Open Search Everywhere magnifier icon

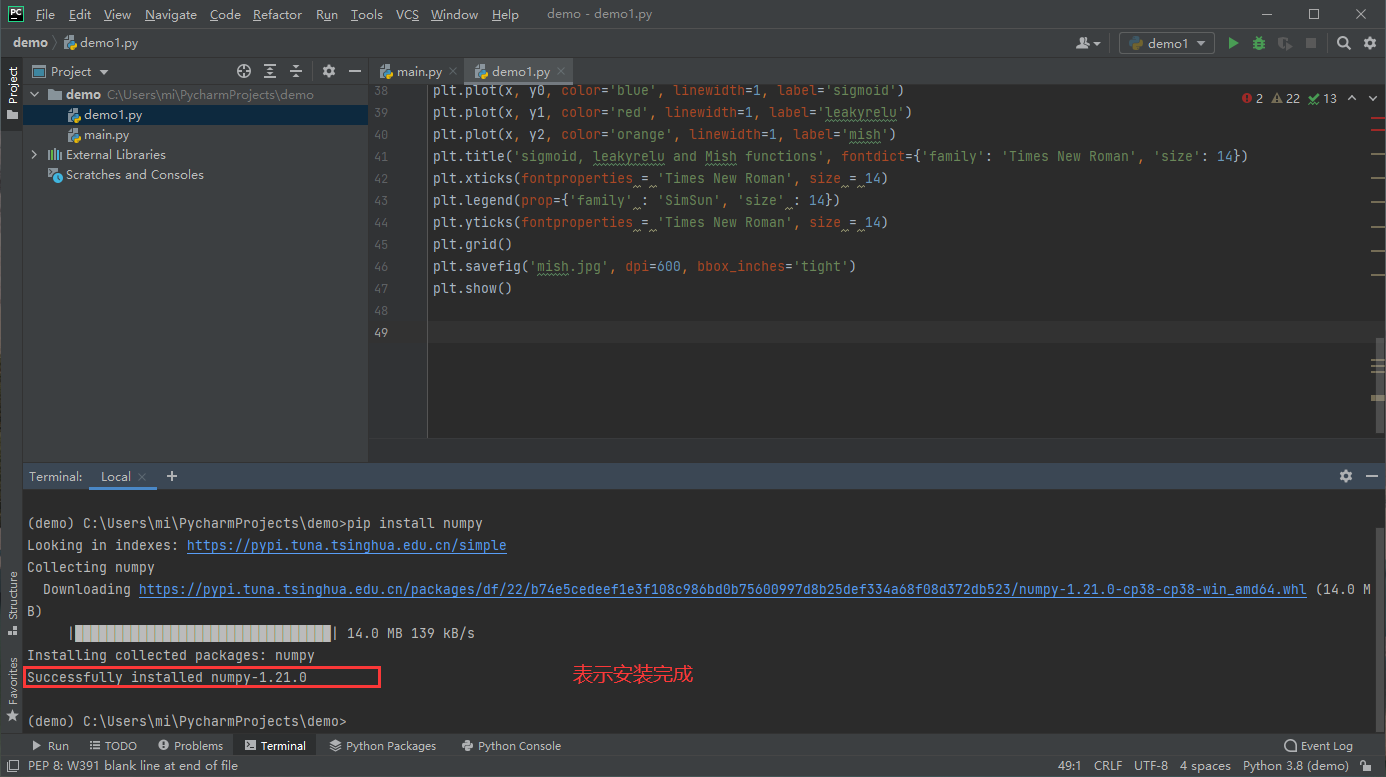(1344, 43)
